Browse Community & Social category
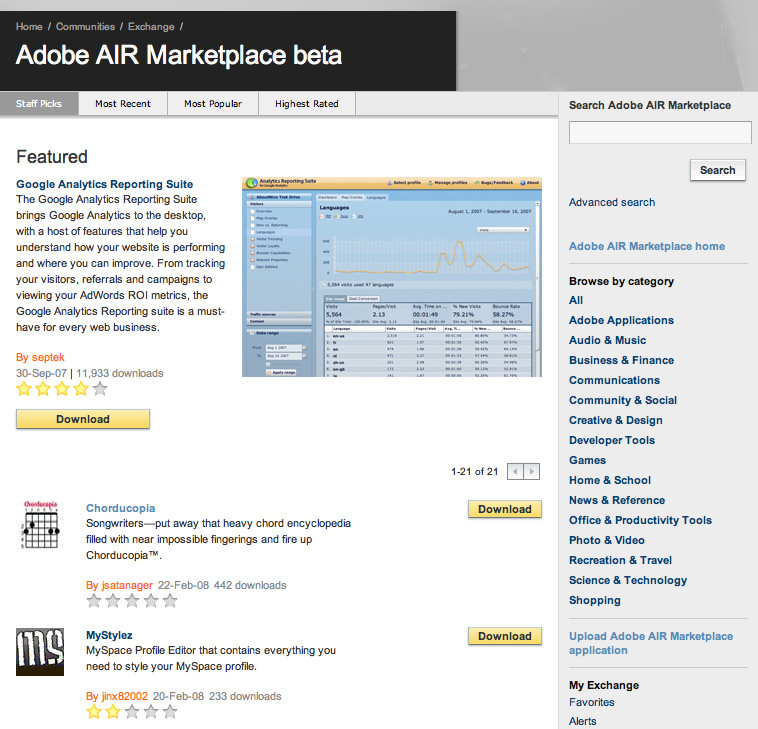Image resolution: width=758 pixels, height=729 pixels. [x=623, y=400]
